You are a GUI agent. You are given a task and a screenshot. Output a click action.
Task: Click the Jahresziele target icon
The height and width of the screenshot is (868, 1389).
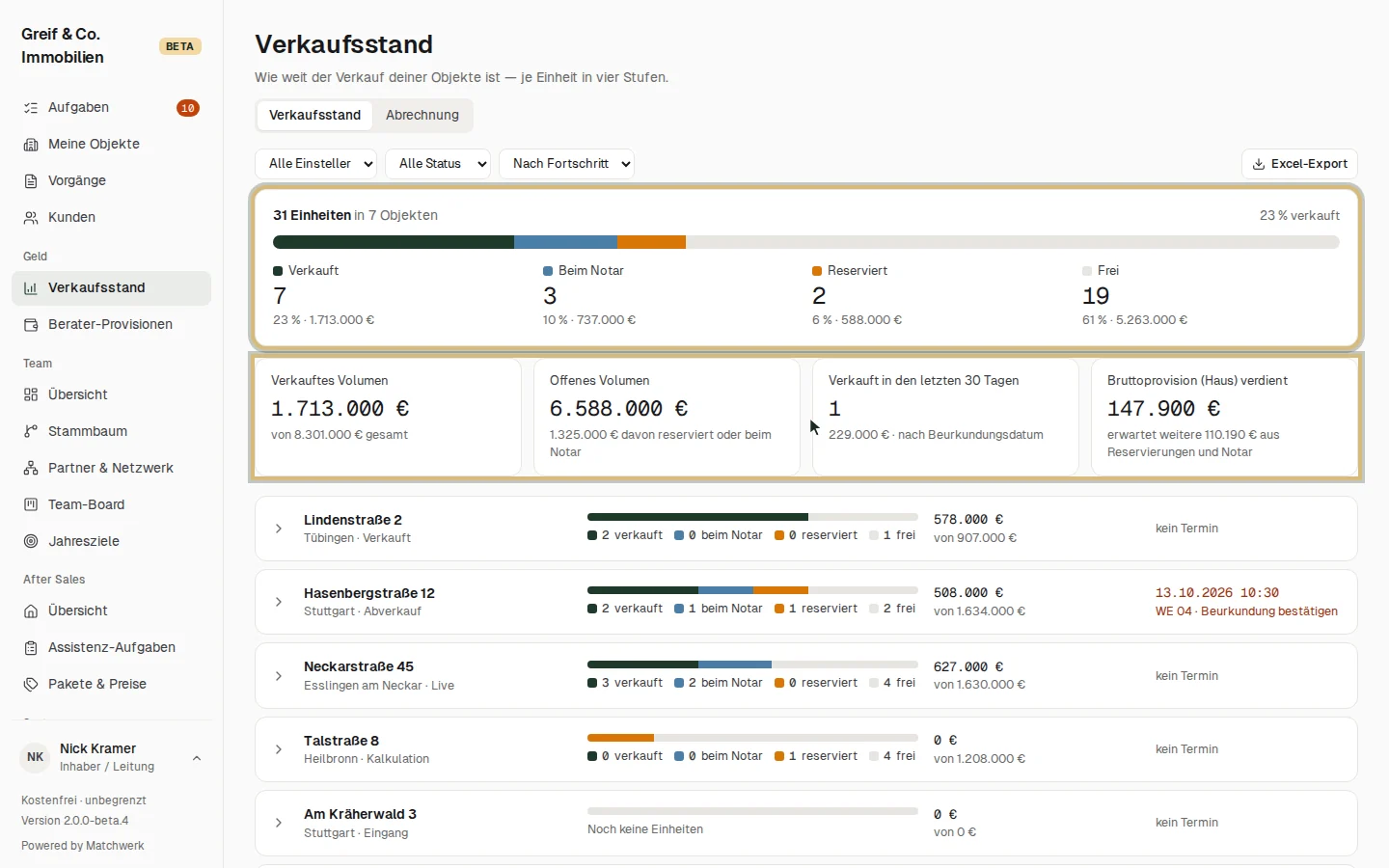click(x=31, y=541)
